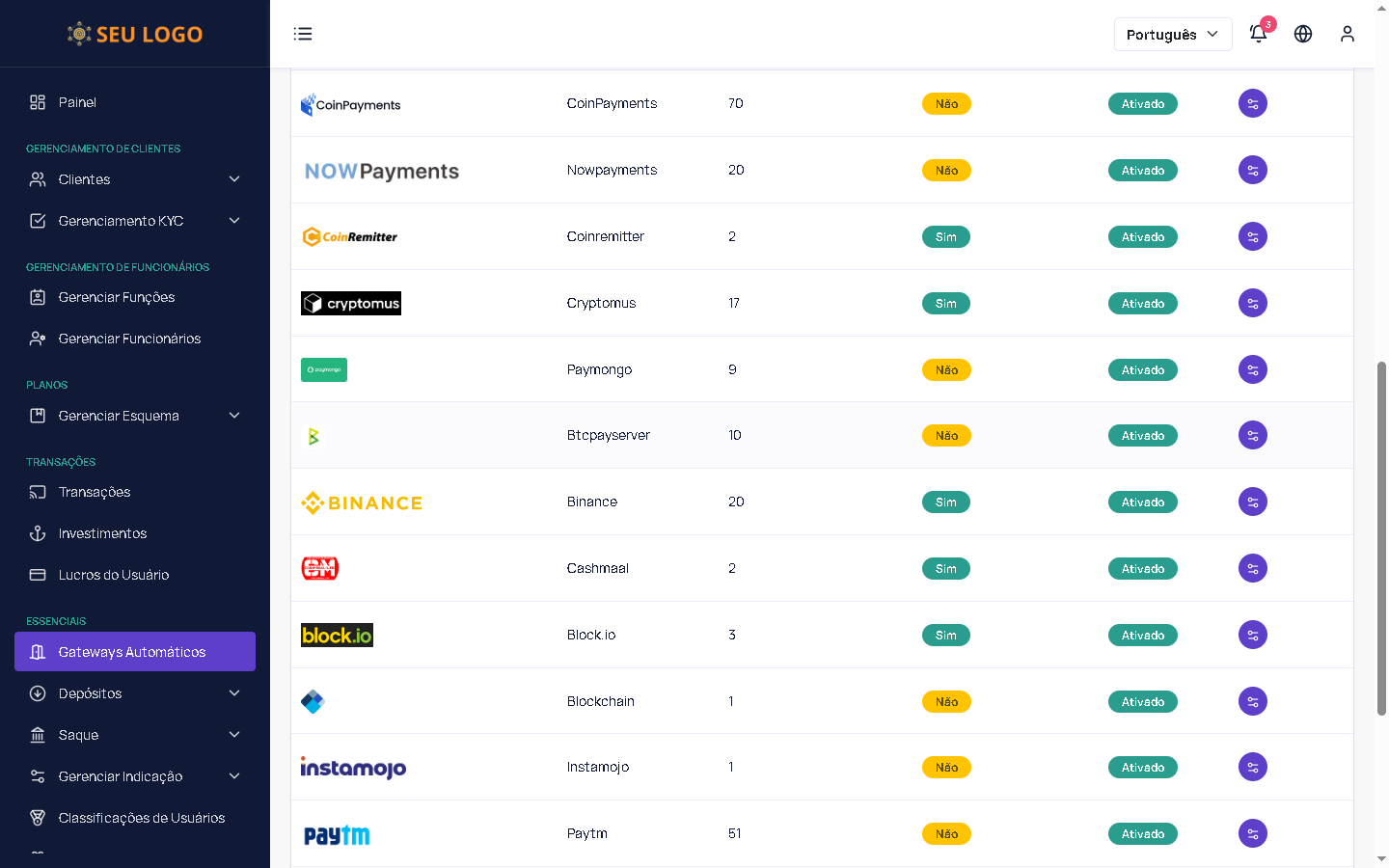The height and width of the screenshot is (868, 1389).
Task: Click the Block.io gateway logo thumbnail
Action: (x=337, y=636)
